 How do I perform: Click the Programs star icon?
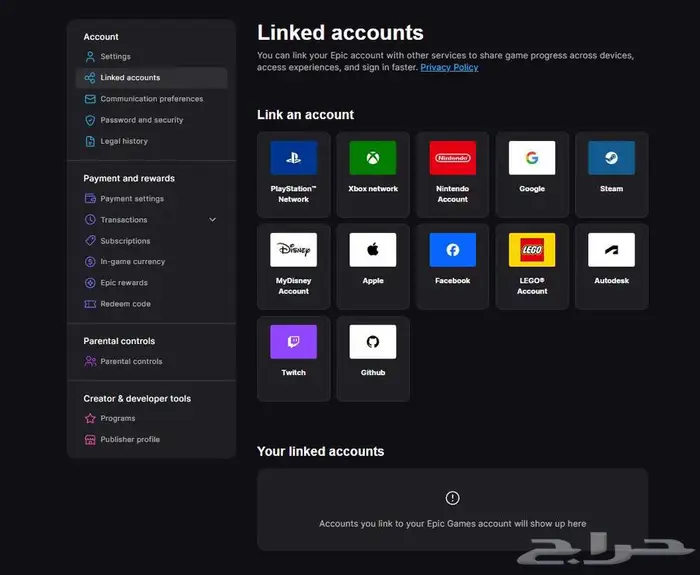(x=90, y=418)
